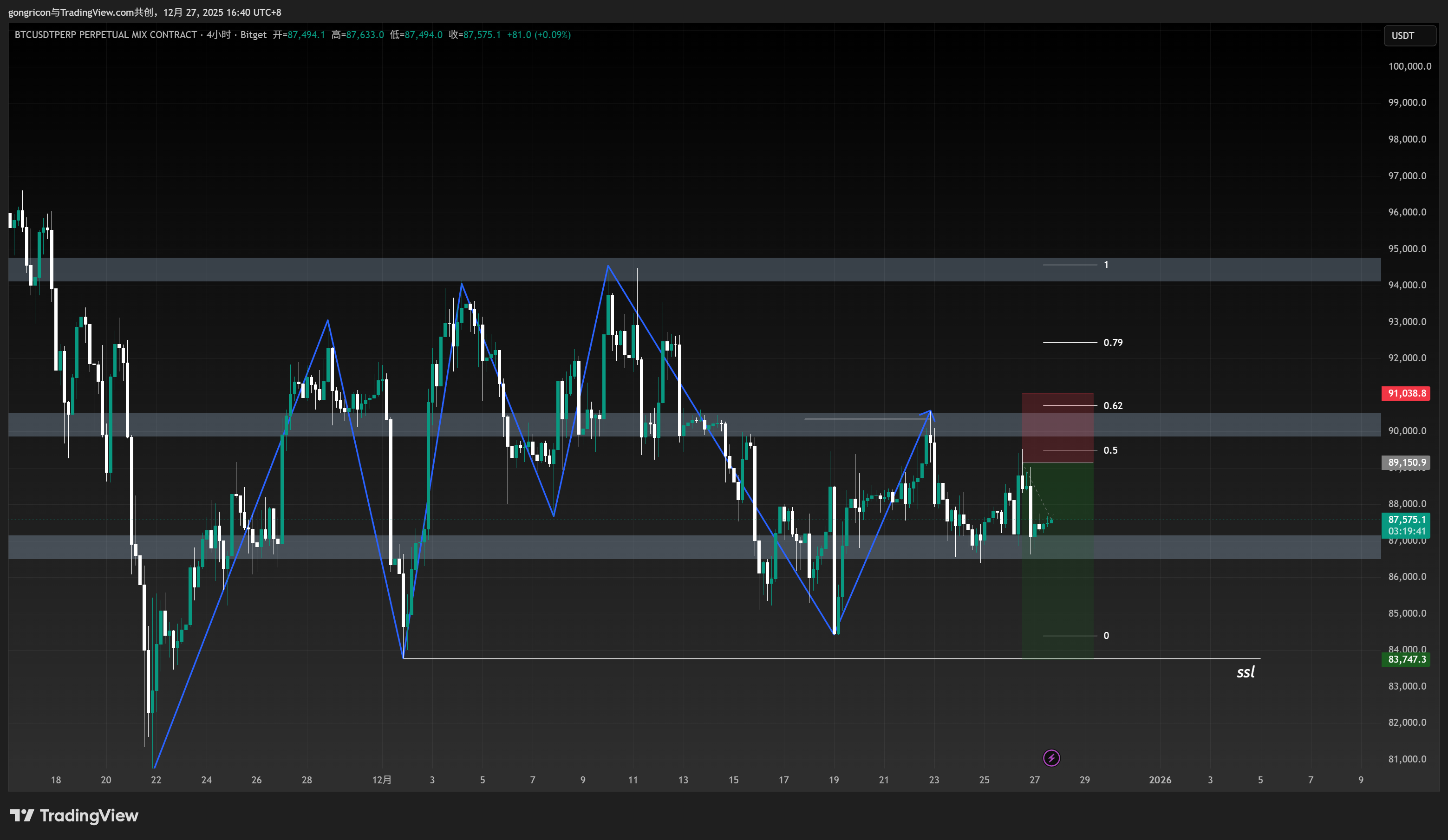Click the 12月 date axis label
1448x840 pixels.
coord(382,780)
